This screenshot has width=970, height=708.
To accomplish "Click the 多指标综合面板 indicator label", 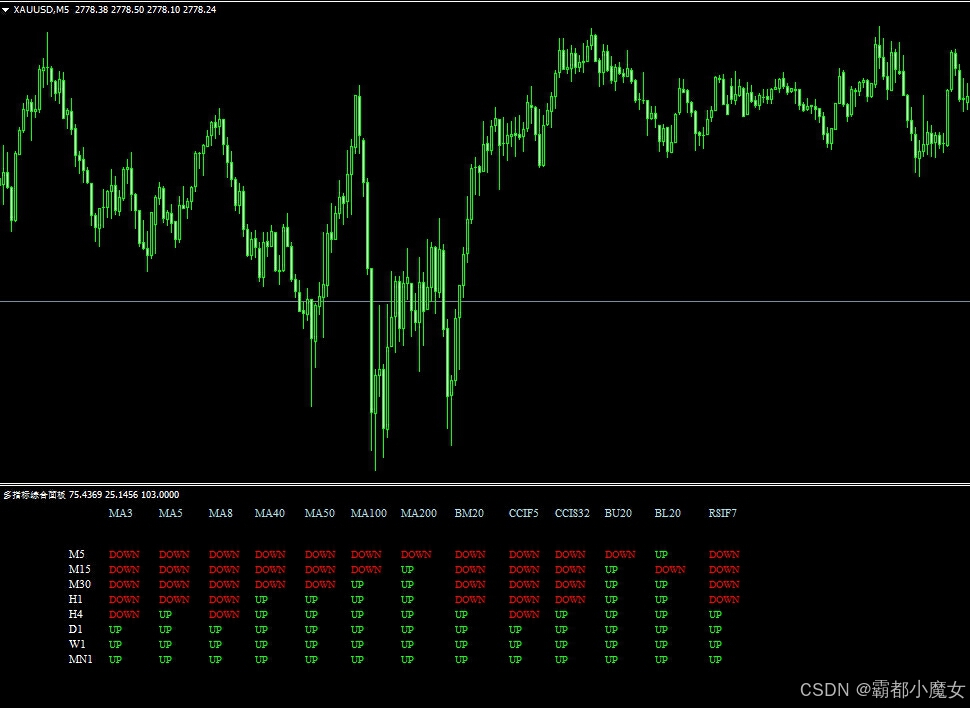I will [35, 494].
